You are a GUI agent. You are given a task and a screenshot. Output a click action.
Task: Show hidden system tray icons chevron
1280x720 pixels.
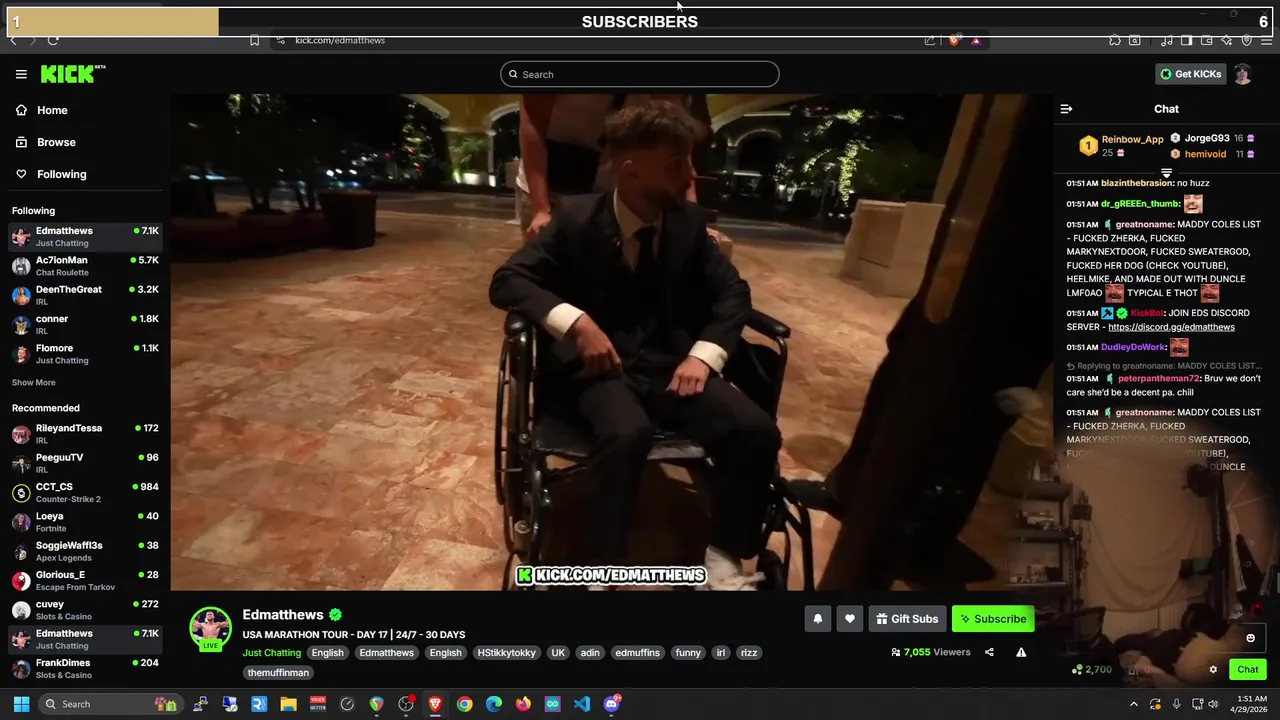point(1133,704)
